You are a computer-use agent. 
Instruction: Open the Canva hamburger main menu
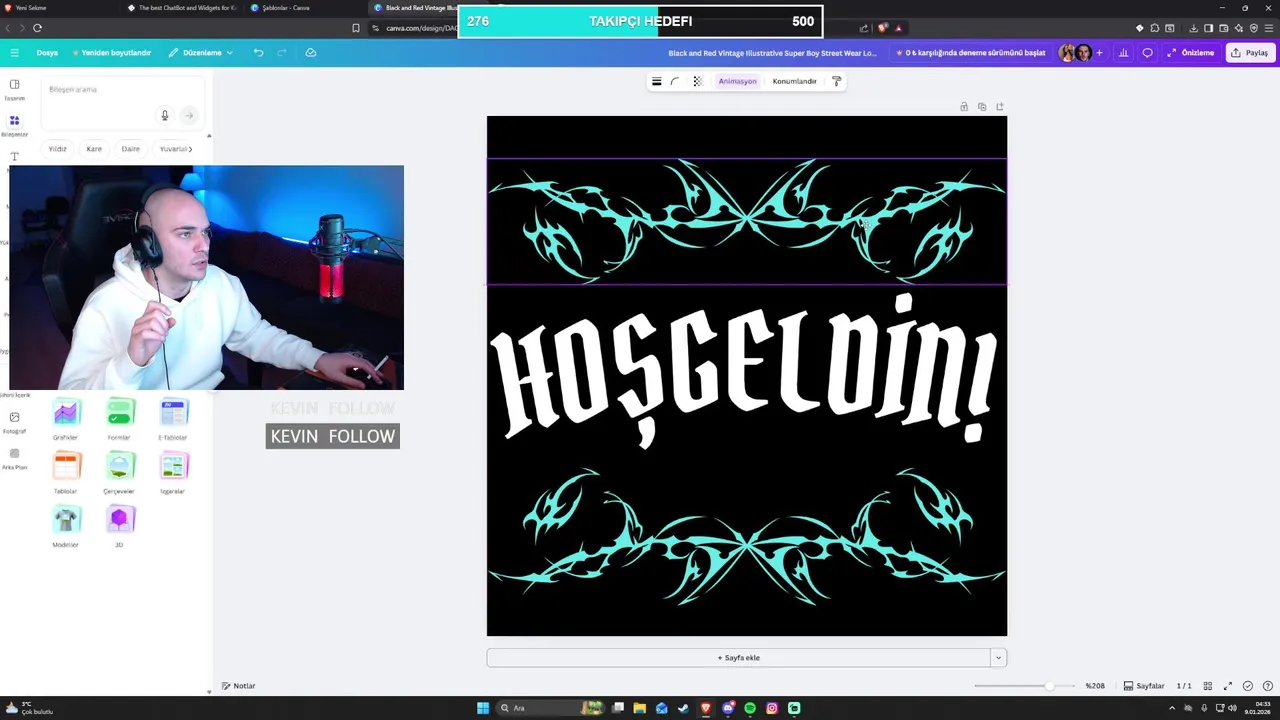pos(14,52)
